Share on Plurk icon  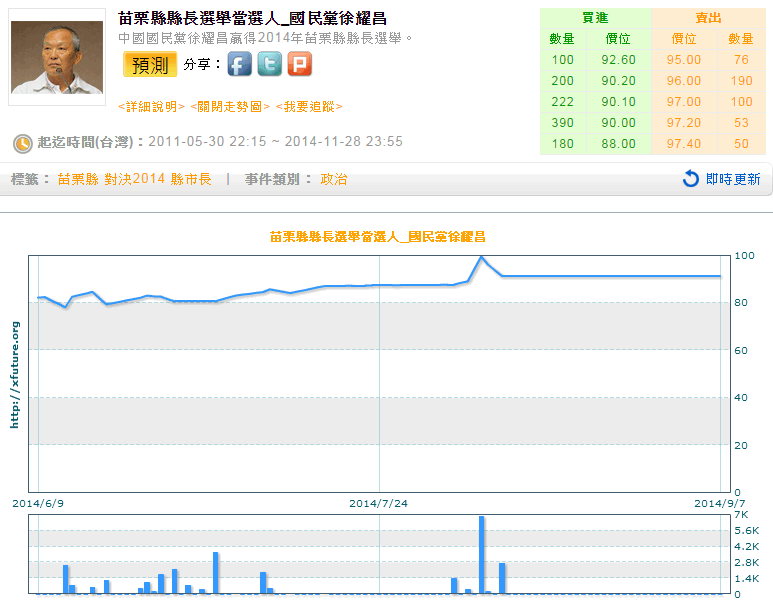coord(300,64)
